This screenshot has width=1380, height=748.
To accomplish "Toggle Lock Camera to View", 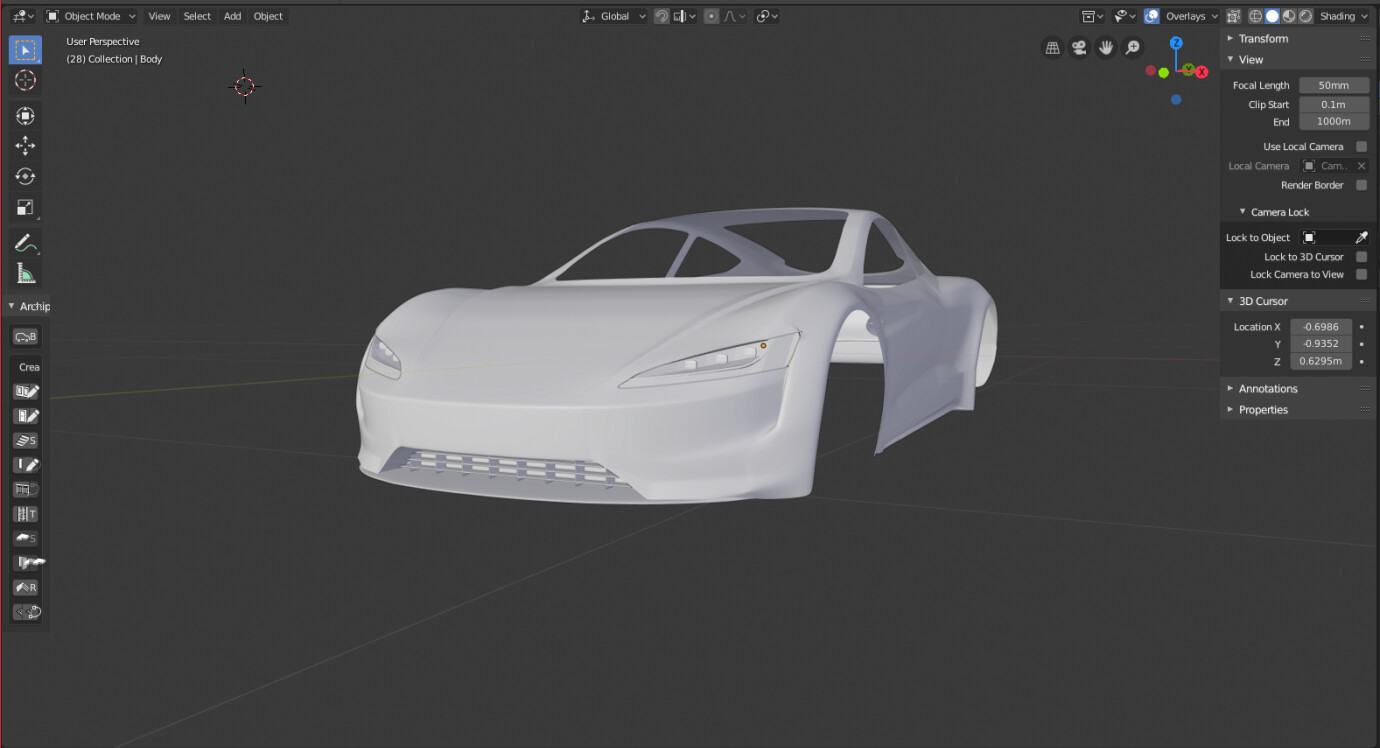I will click(x=1362, y=274).
